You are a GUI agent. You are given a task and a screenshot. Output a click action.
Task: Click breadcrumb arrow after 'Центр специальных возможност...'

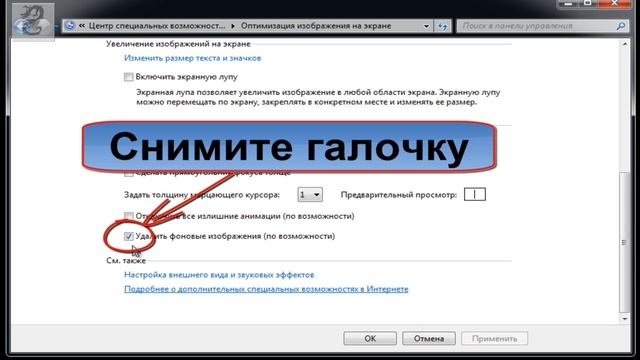coord(233,26)
